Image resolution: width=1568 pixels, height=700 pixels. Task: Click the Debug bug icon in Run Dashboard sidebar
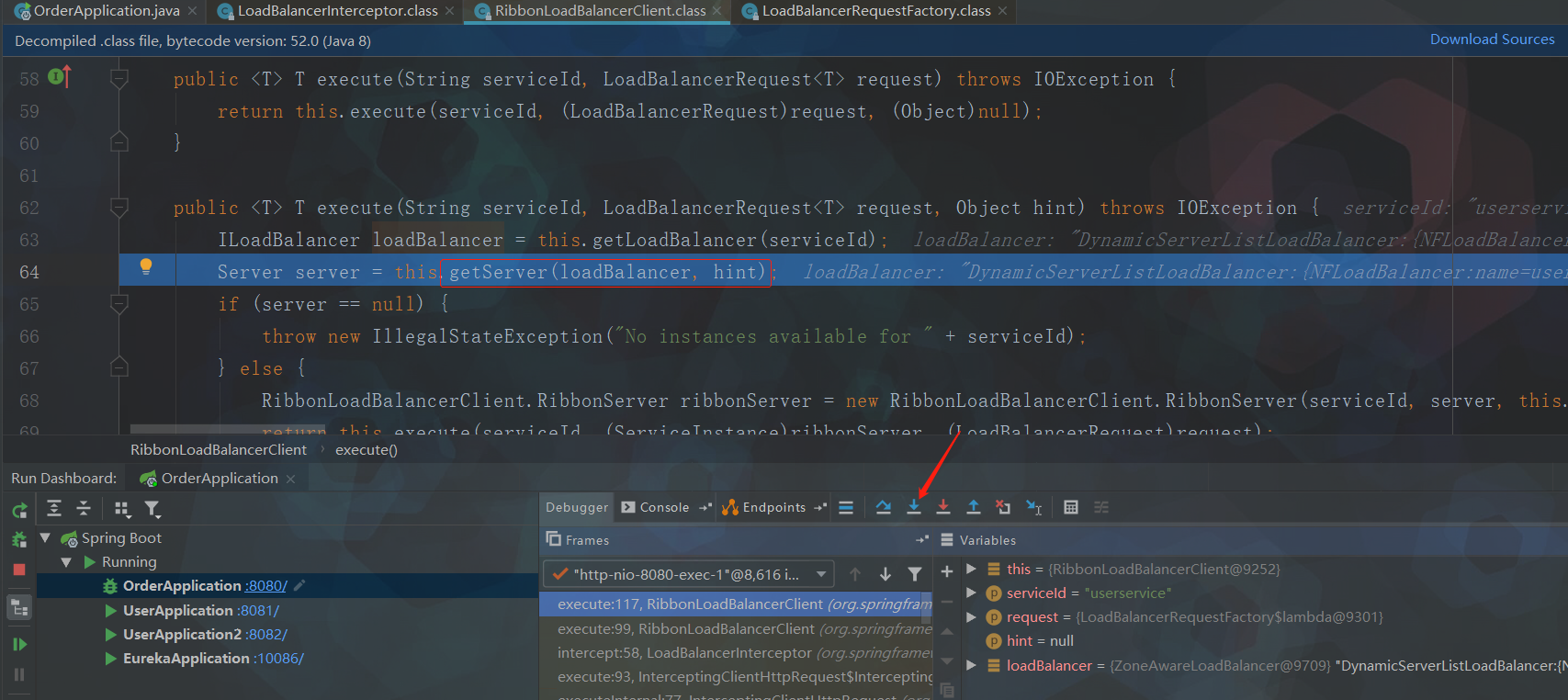(19, 539)
